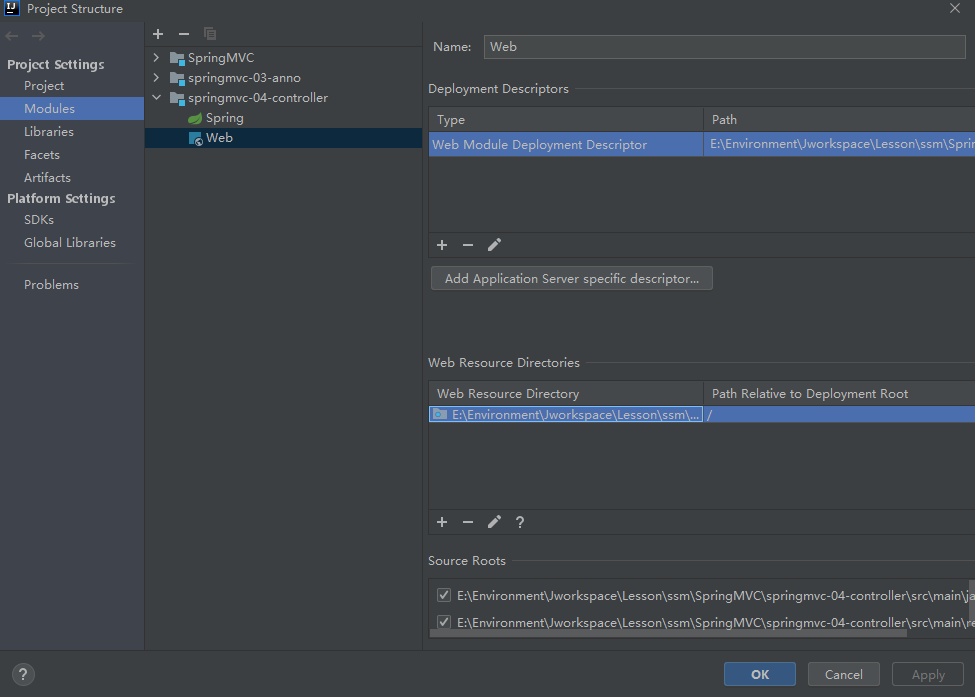Viewport: 975px width, 697px height.
Task: Remove the selected deployment descriptor
Action: (468, 245)
